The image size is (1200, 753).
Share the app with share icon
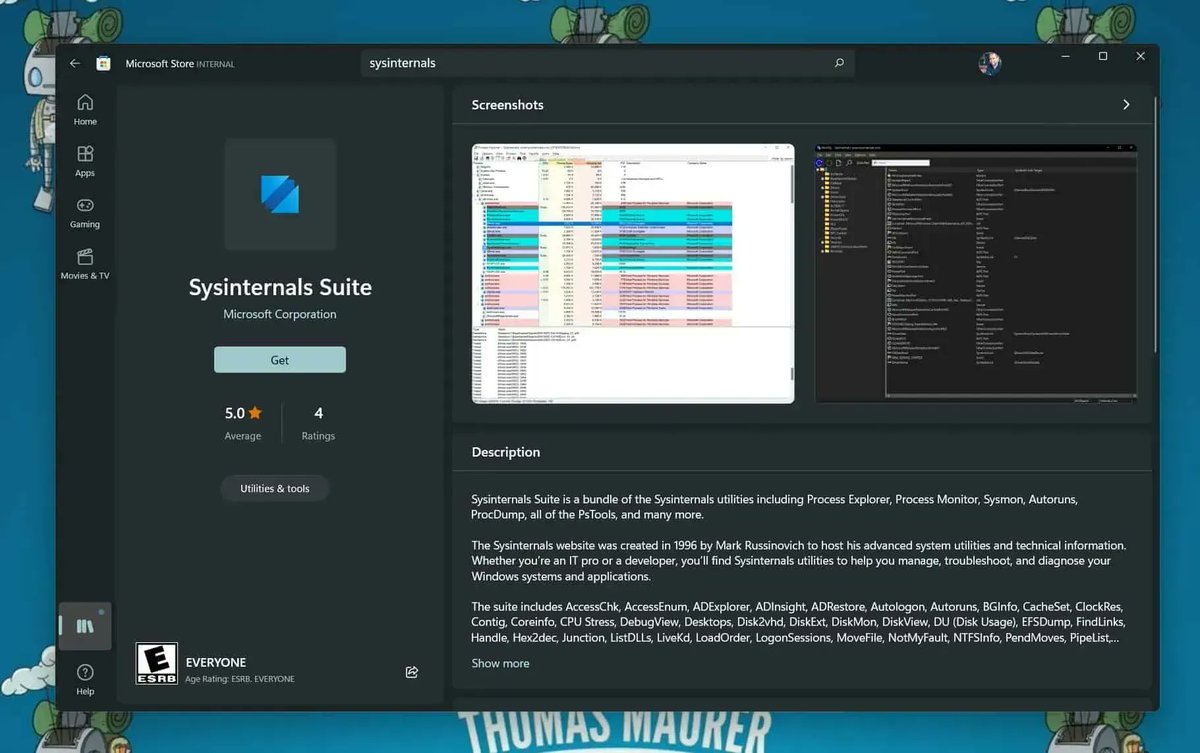(x=412, y=672)
